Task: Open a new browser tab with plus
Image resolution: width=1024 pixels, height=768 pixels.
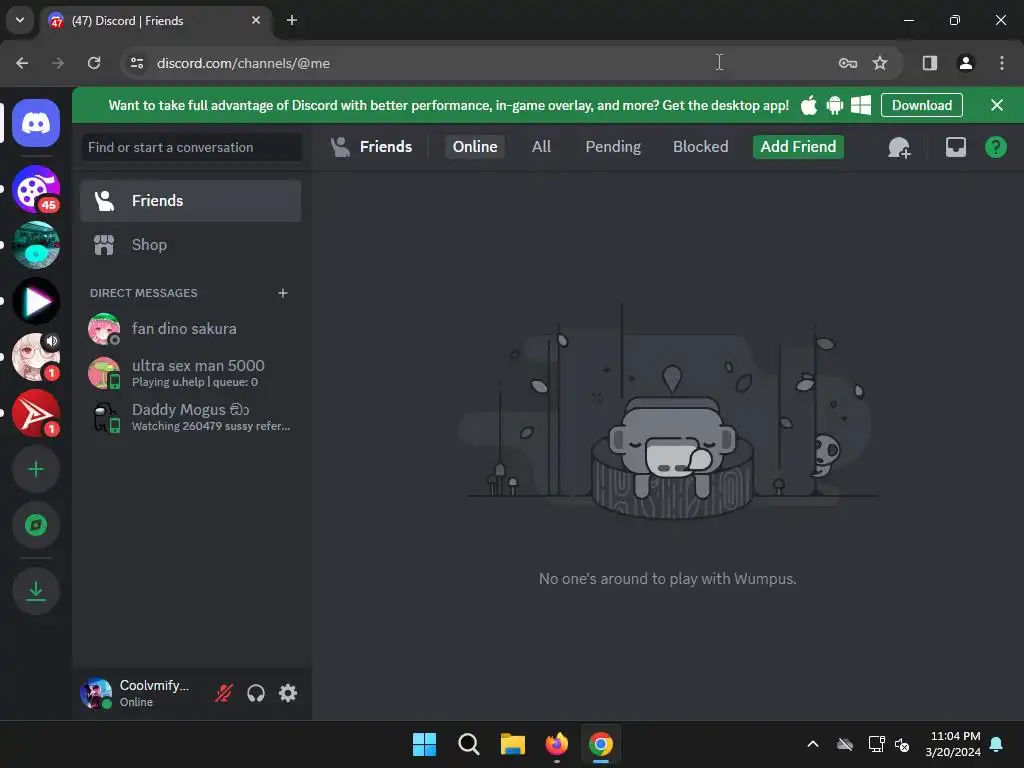Action: (292, 20)
